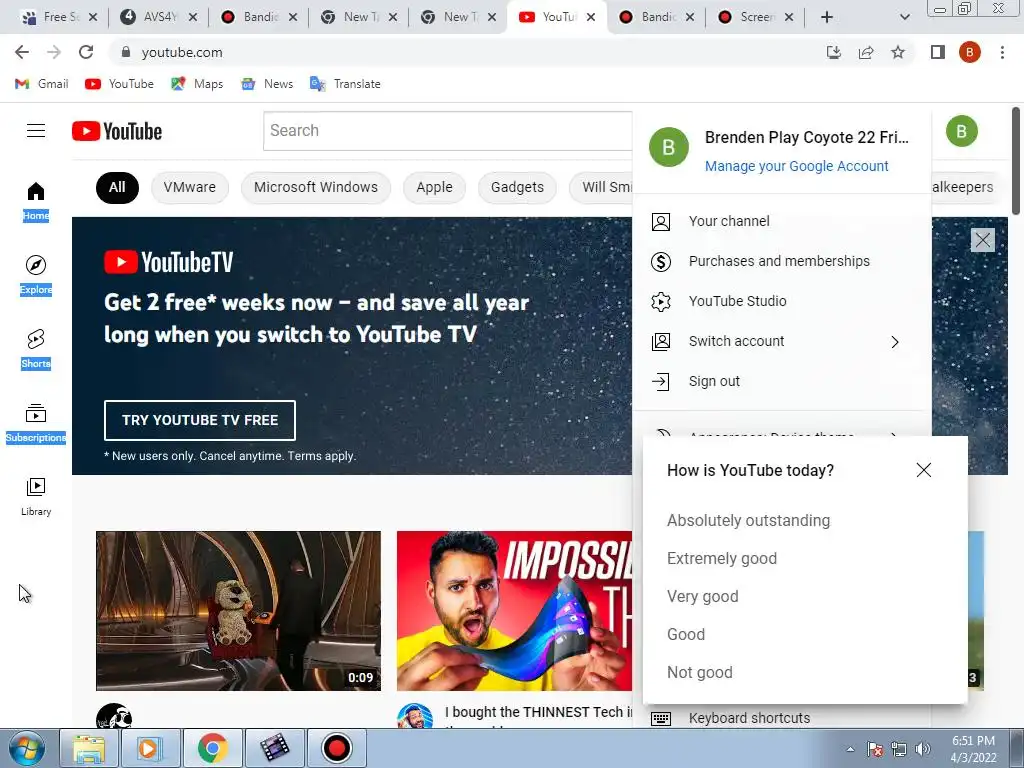
Task: Open the 0:09 video thumbnail
Action: 238,611
